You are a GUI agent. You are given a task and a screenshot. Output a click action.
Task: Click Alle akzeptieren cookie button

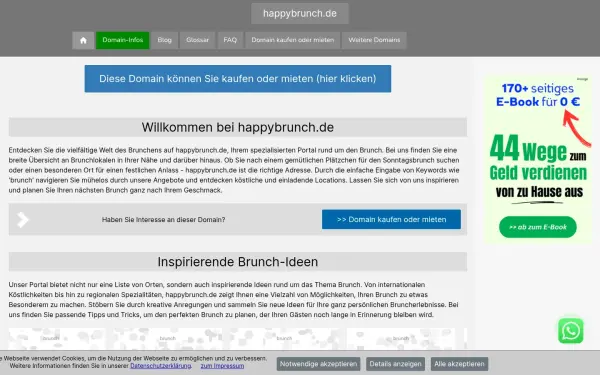click(x=459, y=364)
